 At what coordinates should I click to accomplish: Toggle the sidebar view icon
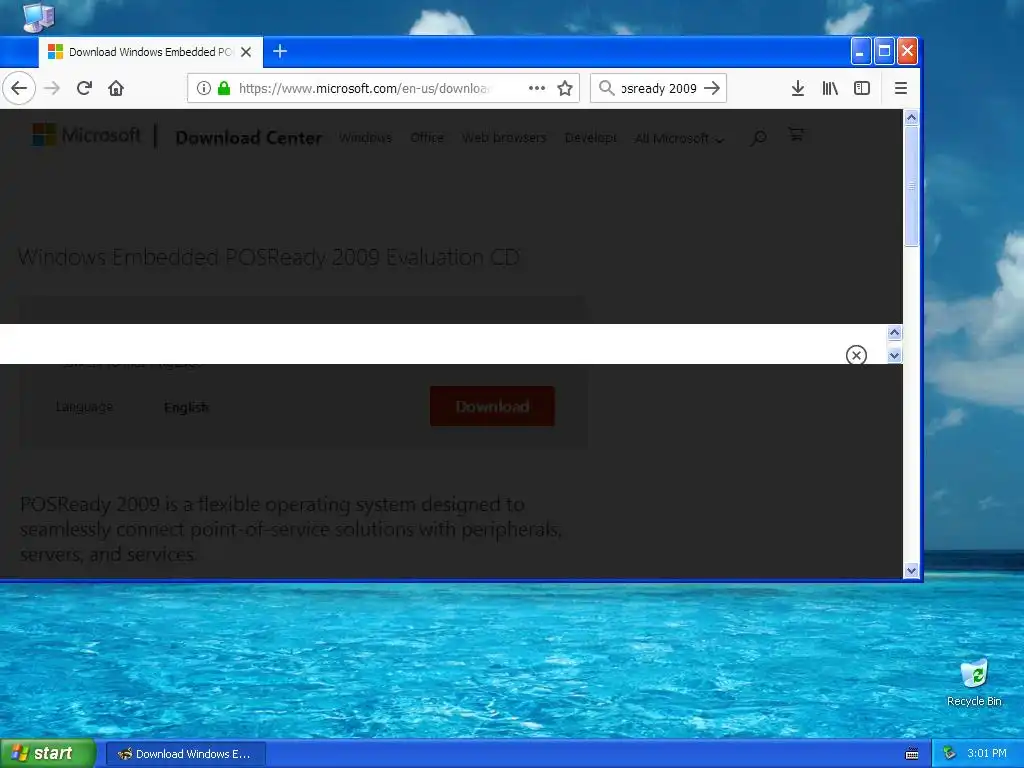coord(862,88)
